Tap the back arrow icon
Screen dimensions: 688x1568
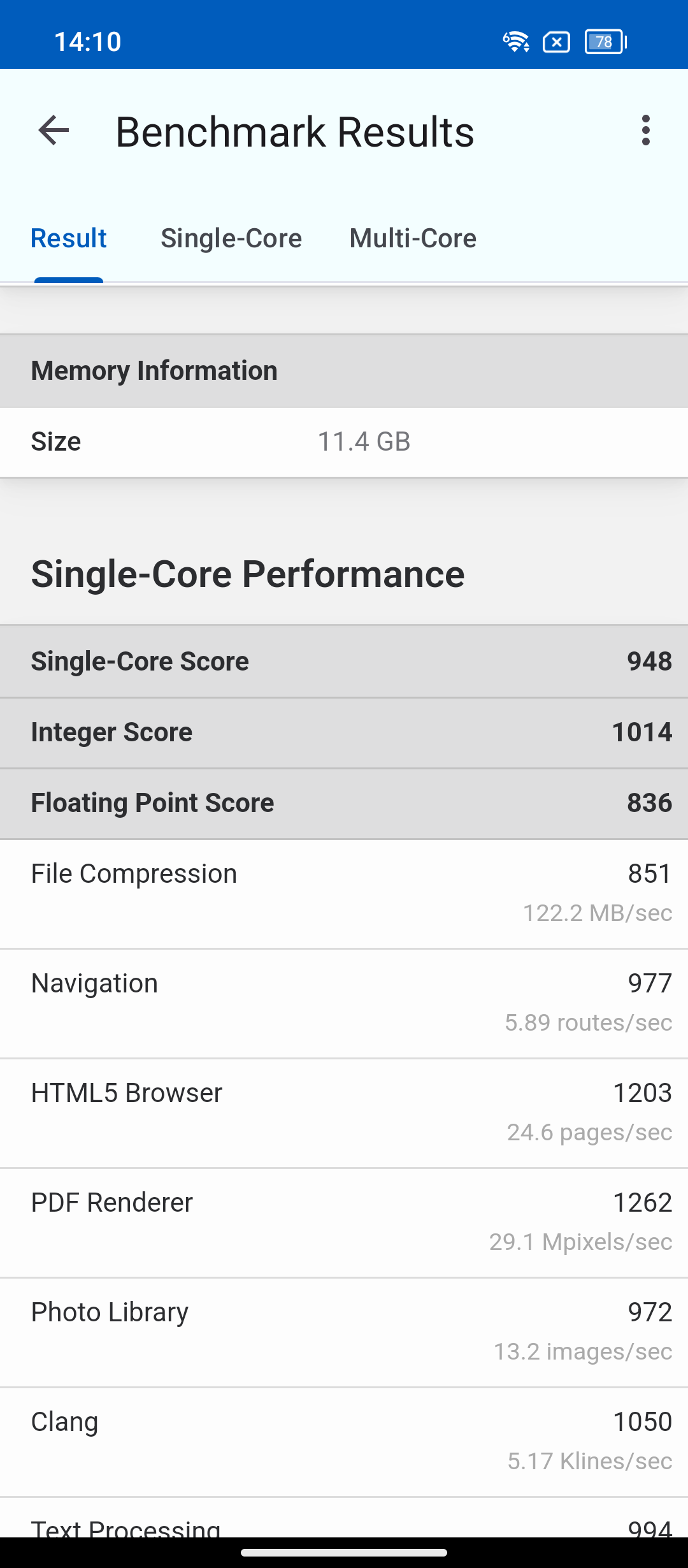54,131
